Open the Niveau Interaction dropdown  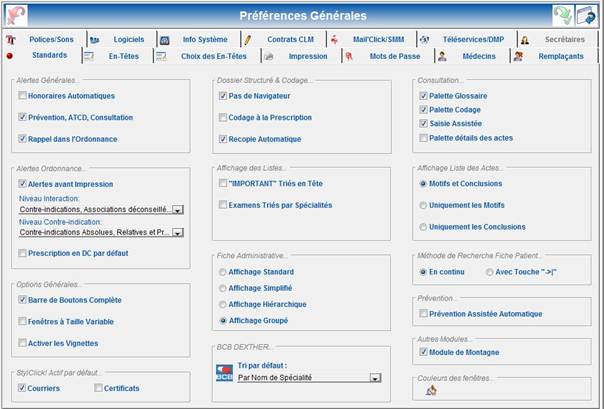point(178,210)
